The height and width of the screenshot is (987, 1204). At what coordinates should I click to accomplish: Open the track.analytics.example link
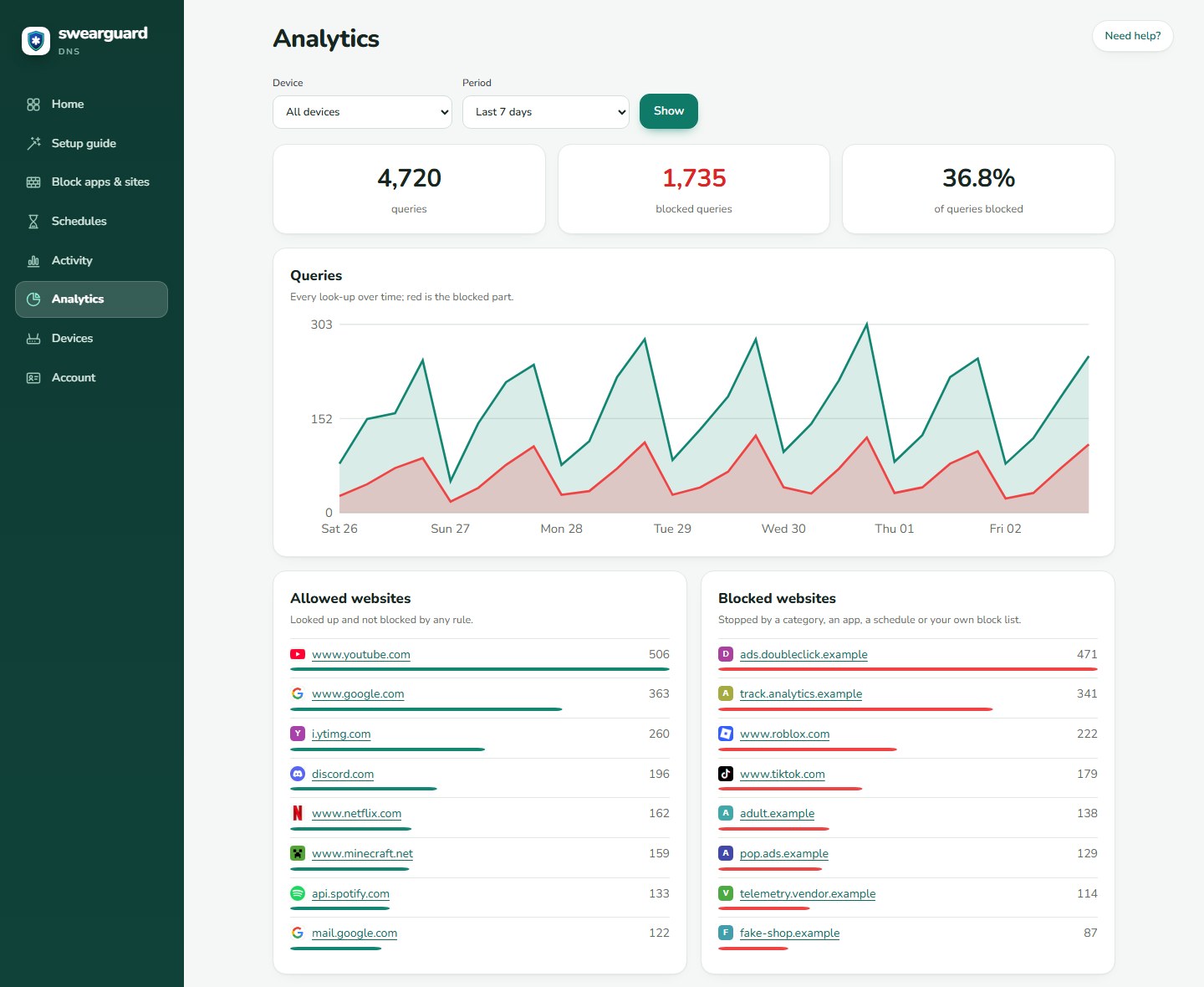point(801,693)
